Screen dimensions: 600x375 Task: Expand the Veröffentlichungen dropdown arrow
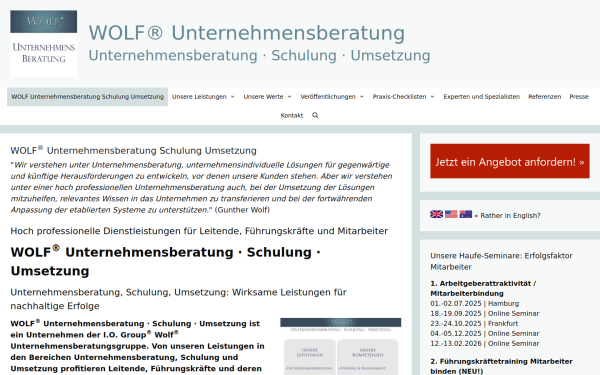[362, 97]
